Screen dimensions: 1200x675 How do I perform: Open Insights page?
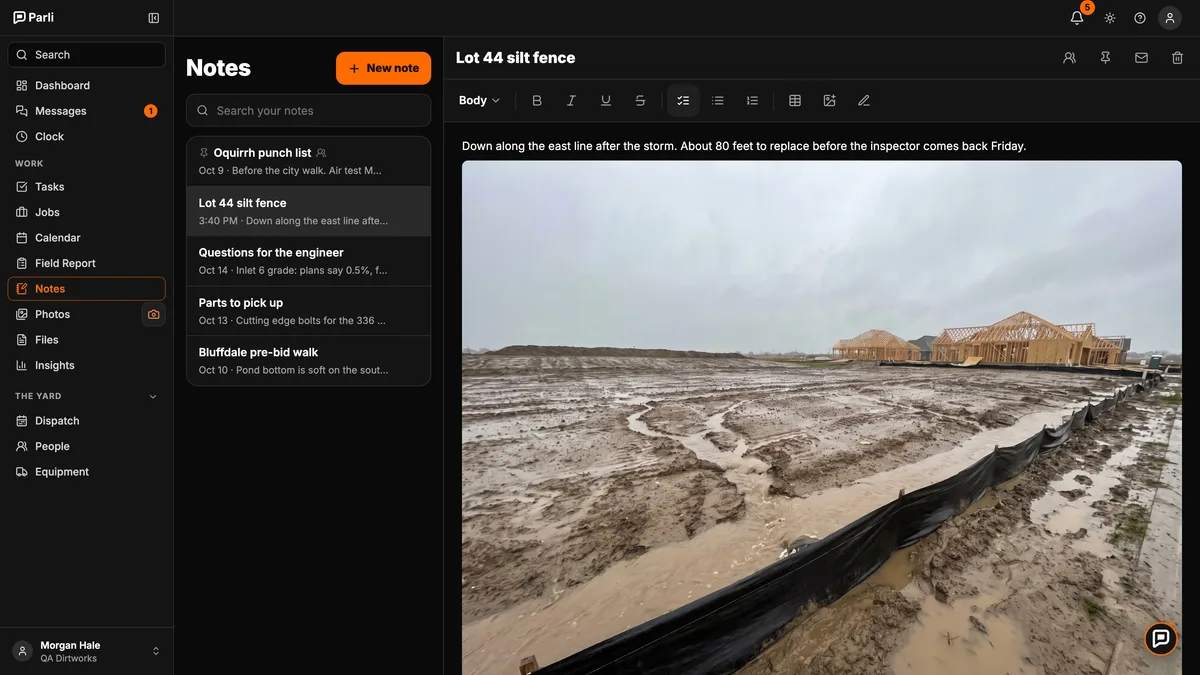point(87,365)
